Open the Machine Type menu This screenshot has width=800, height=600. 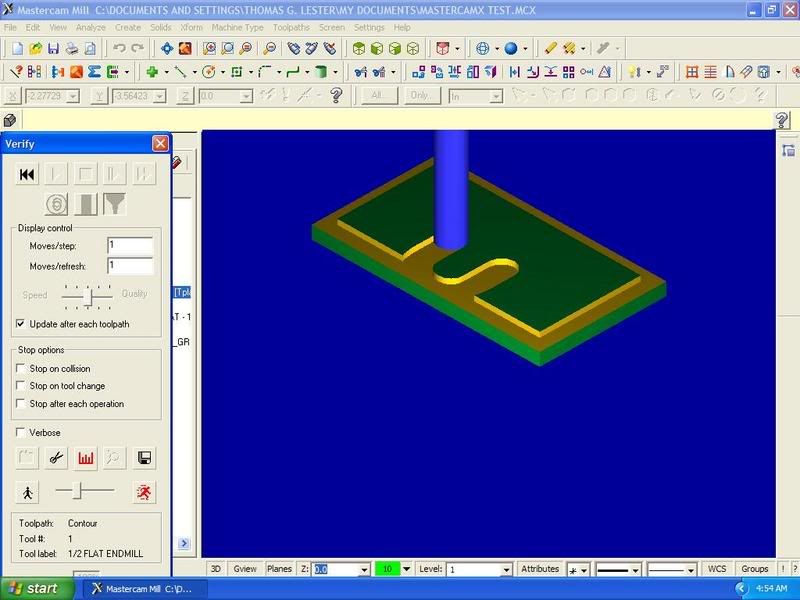point(237,28)
